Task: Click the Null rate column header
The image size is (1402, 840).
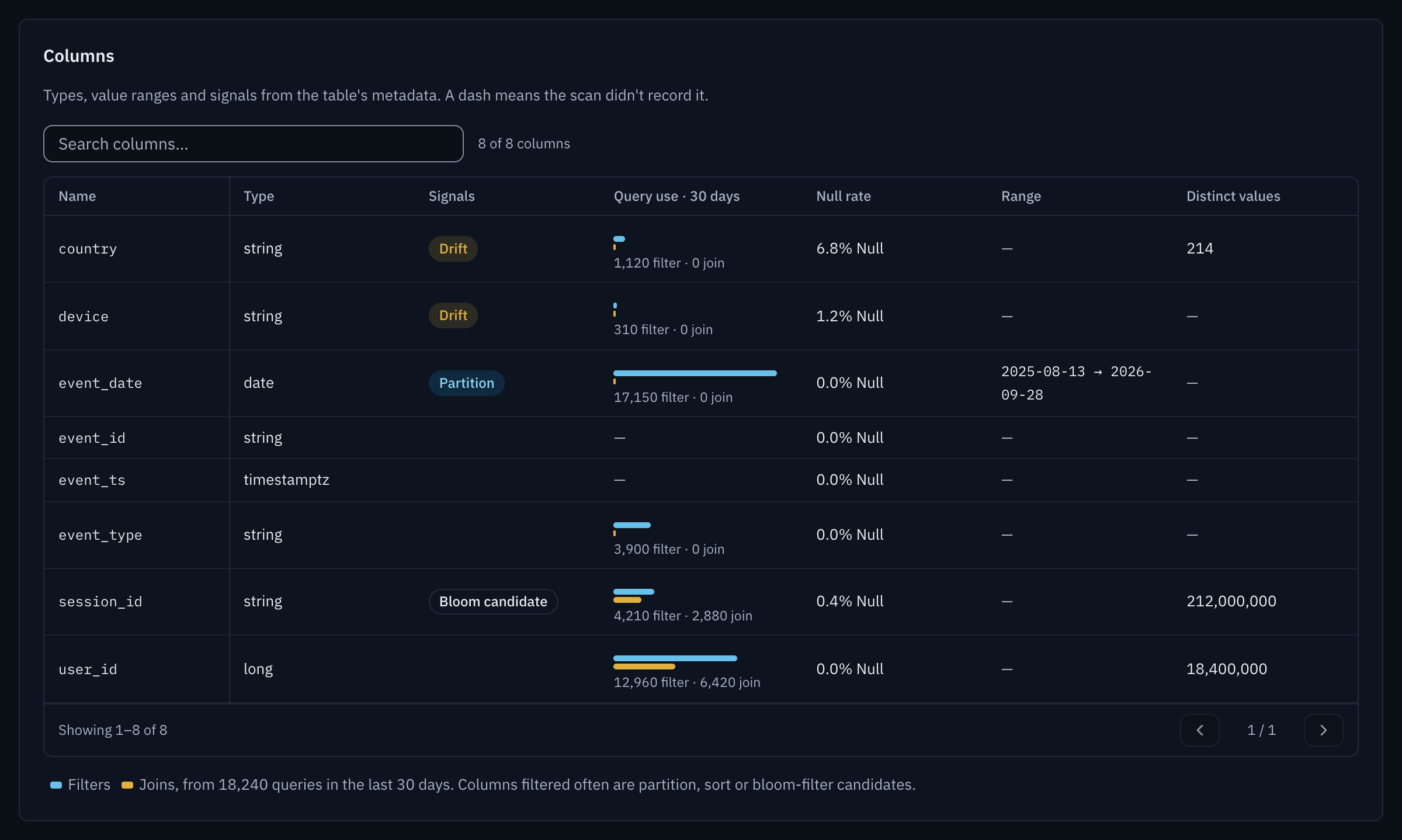Action: (844, 196)
